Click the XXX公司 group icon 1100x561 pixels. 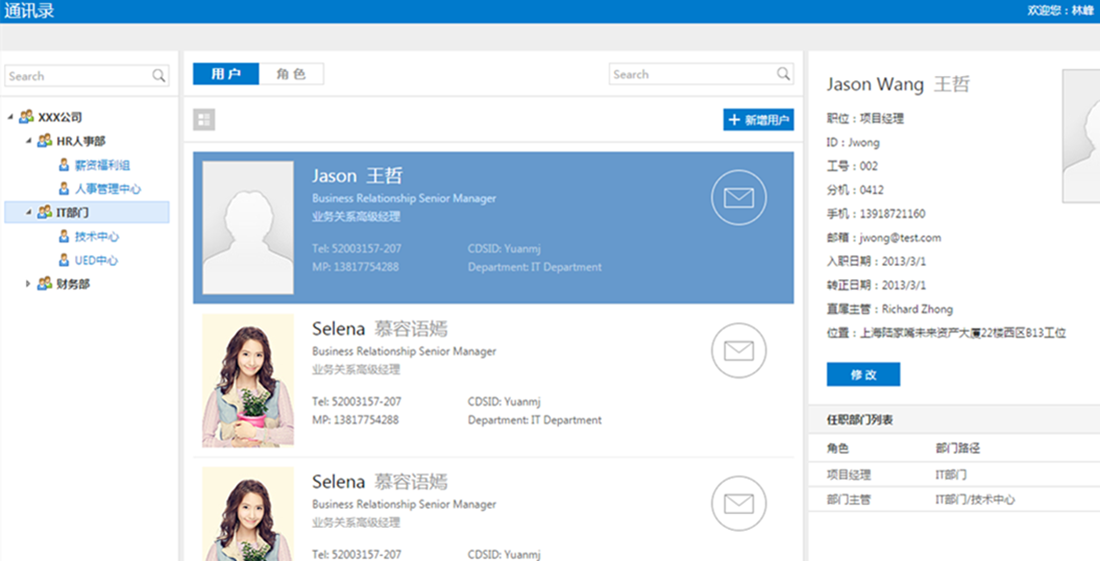point(27,117)
